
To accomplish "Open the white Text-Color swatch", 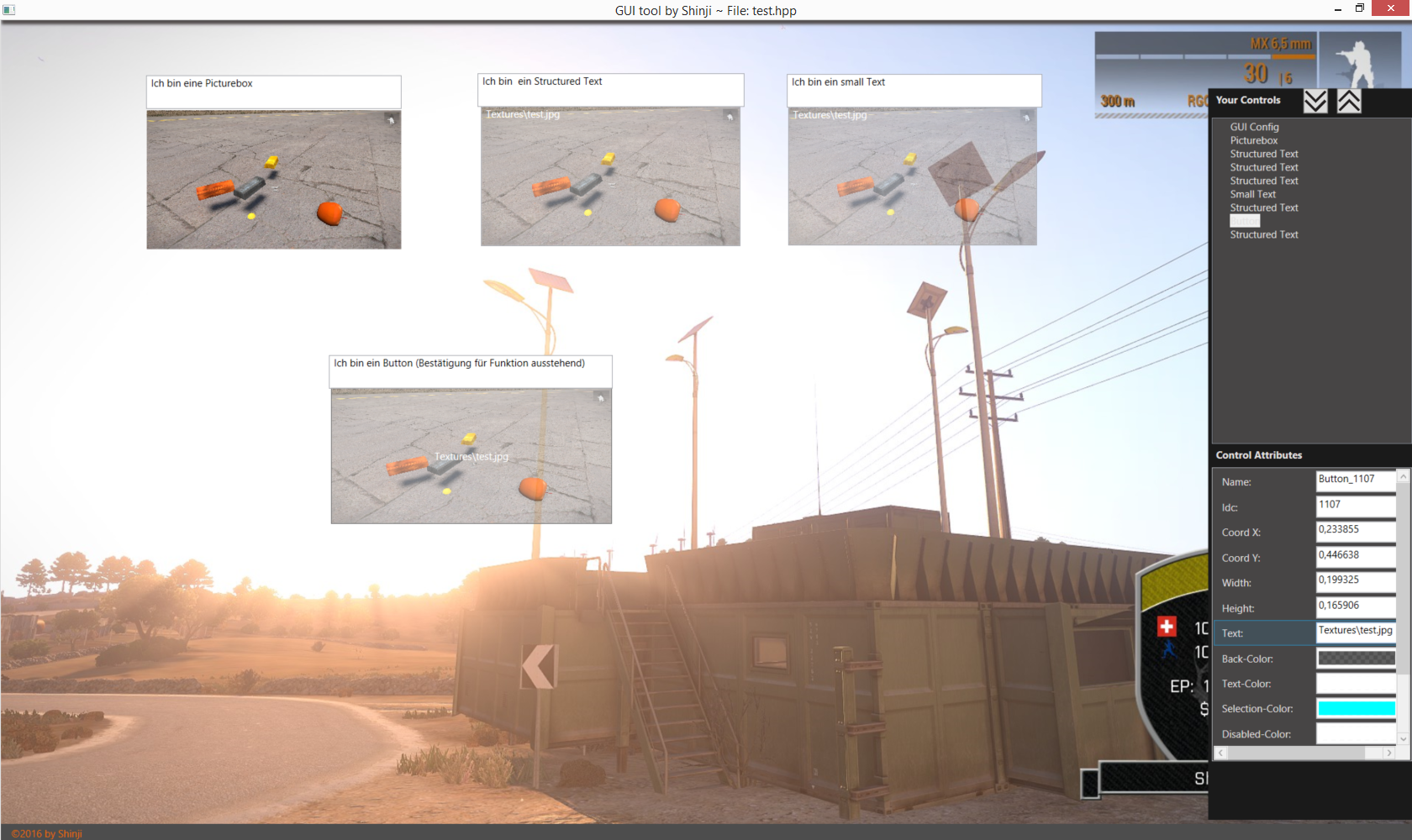I will coord(1356,683).
